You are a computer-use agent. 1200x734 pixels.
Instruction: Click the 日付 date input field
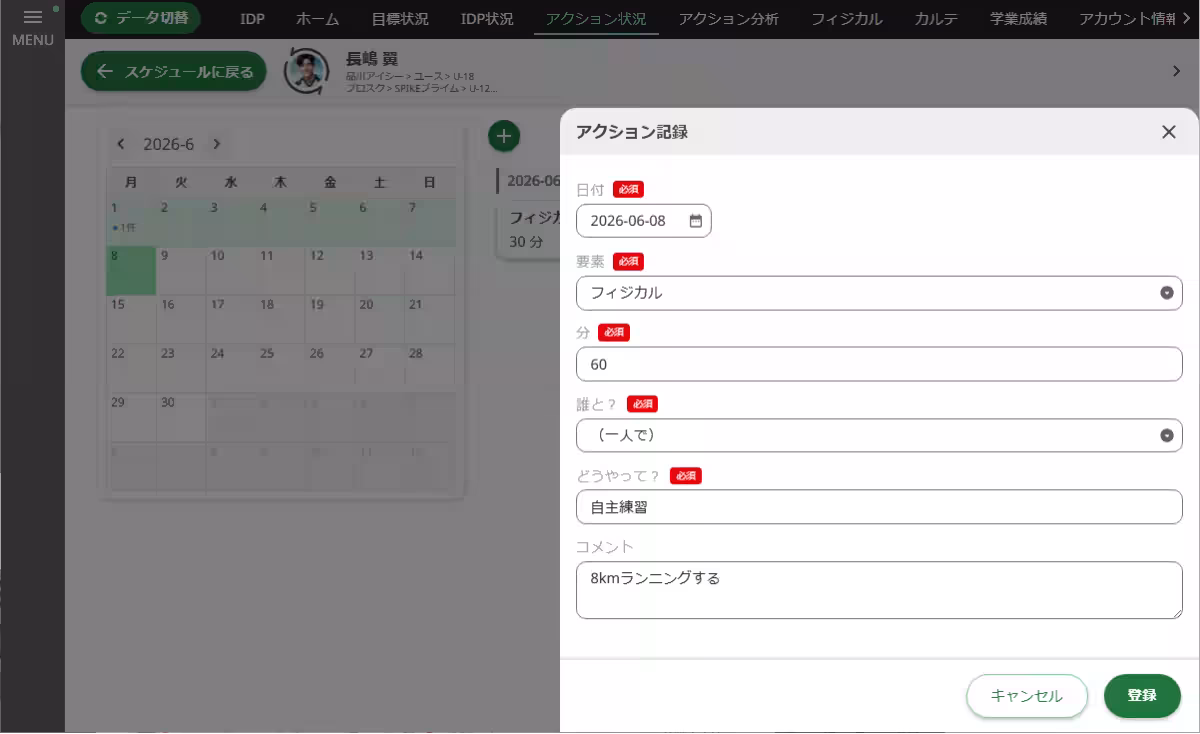tap(644, 221)
